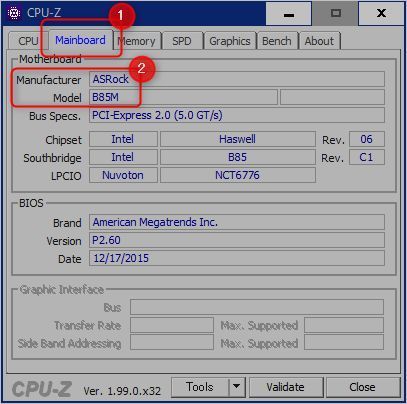This screenshot has height=404, width=407.
Task: Click the LPCIO NCT6776 field
Action: pyautogui.click(x=238, y=175)
